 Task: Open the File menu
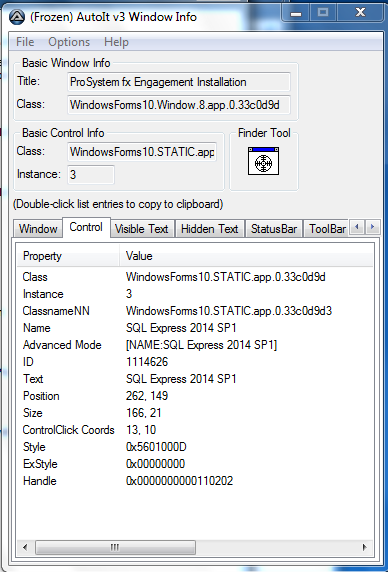(x=25, y=42)
